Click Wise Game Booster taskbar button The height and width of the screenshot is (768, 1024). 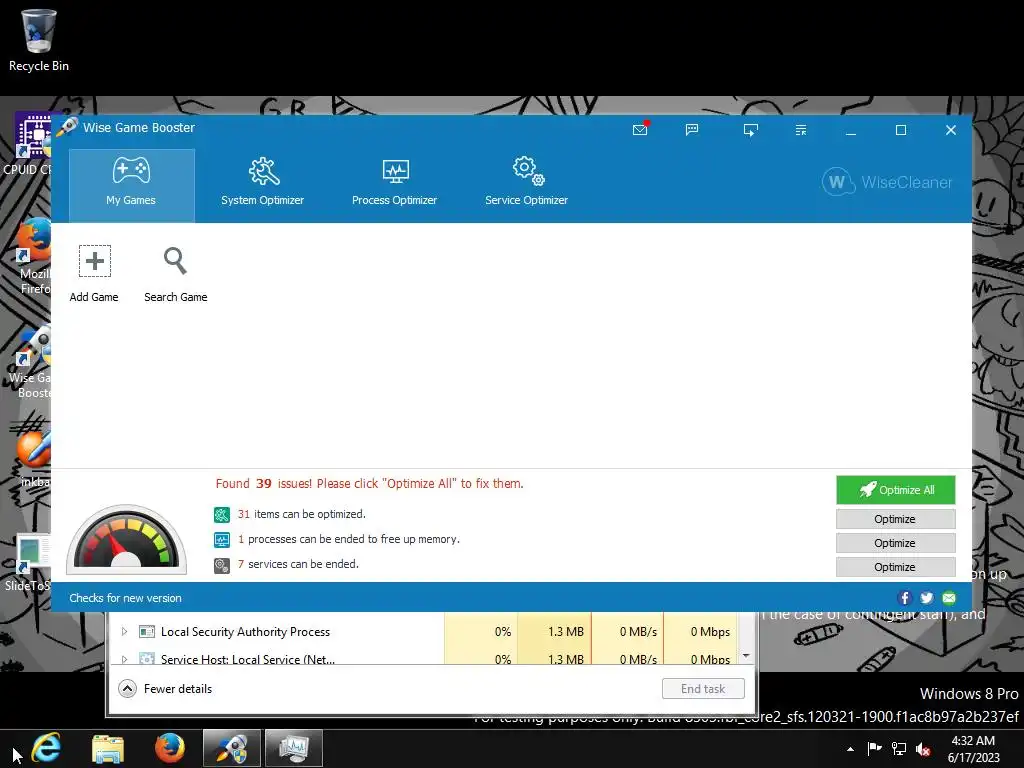pyautogui.click(x=232, y=748)
